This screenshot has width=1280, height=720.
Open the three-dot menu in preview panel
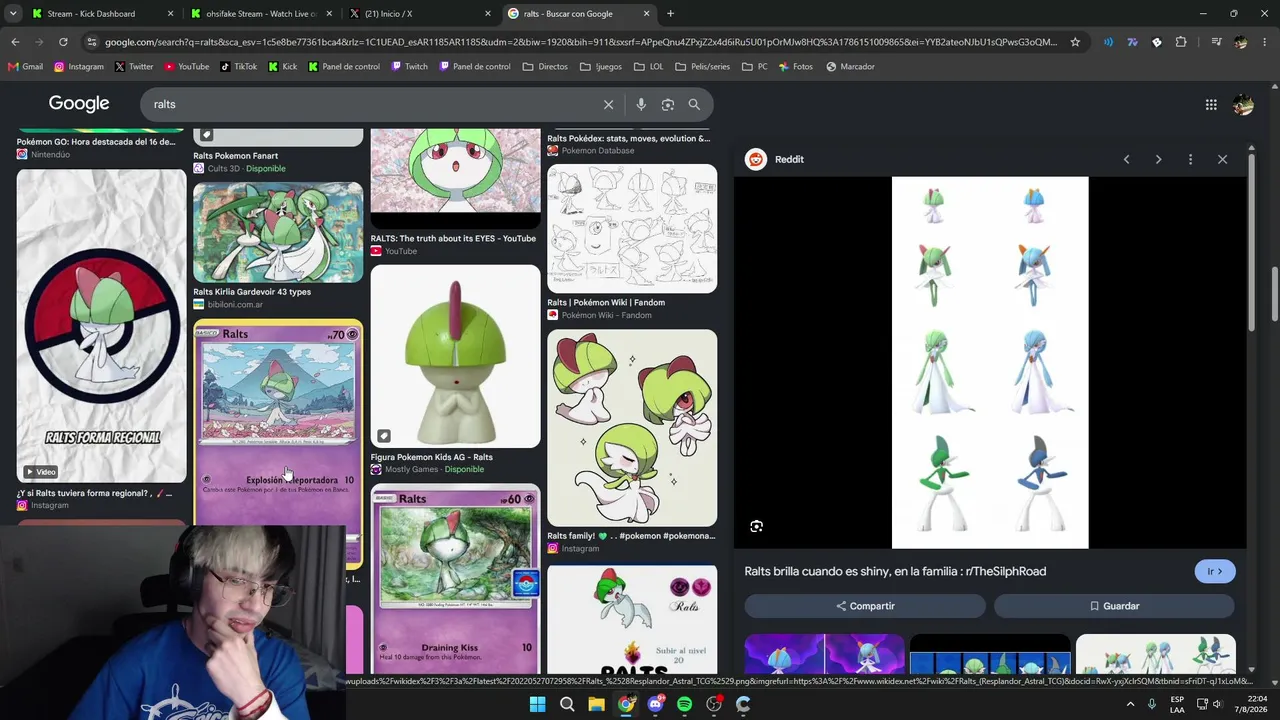[1190, 159]
